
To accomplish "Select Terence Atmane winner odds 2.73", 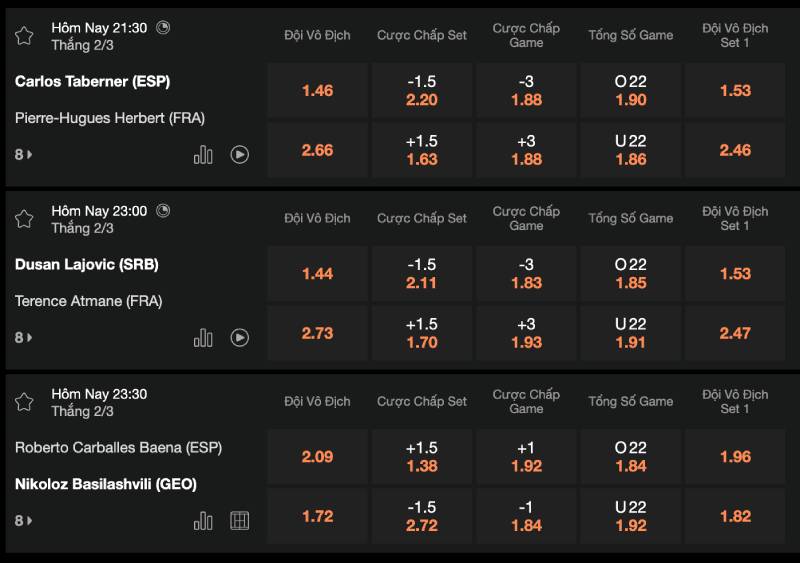I will (x=317, y=333).
